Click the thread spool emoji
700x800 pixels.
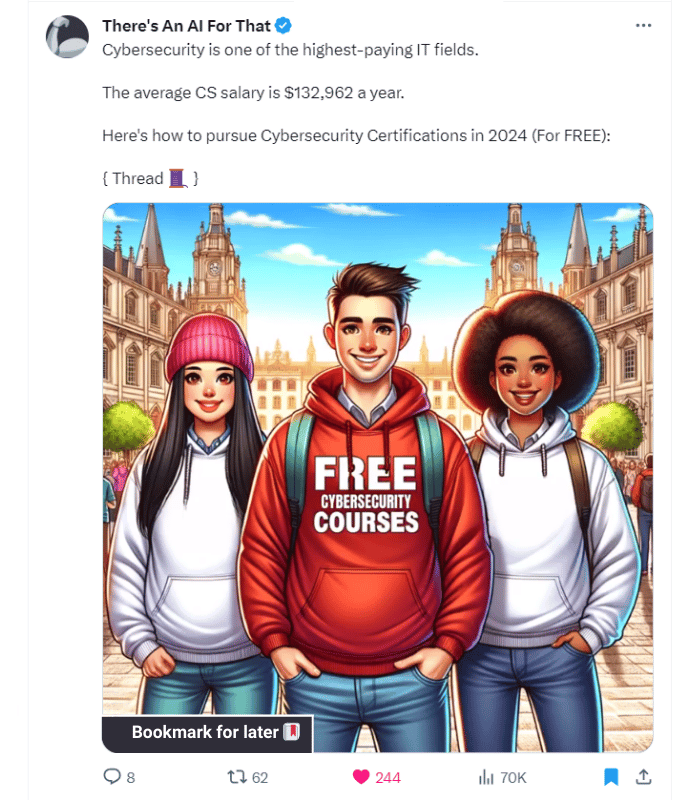point(177,179)
